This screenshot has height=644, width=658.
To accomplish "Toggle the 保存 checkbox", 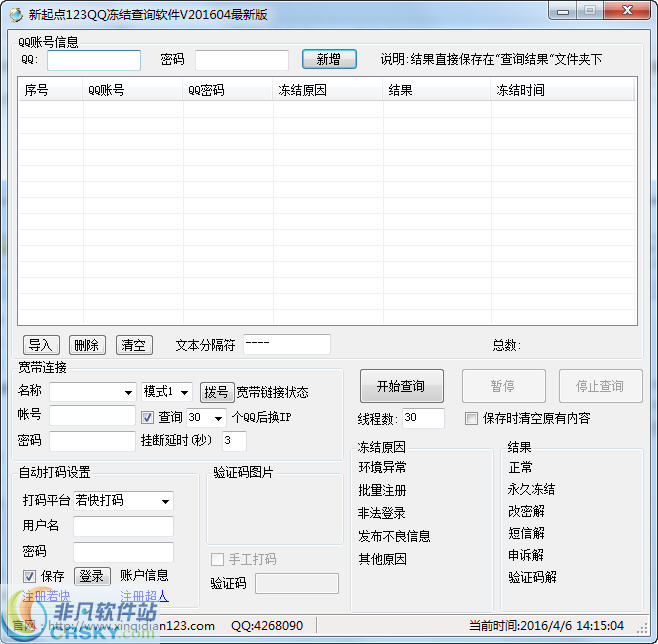I will 29,576.
